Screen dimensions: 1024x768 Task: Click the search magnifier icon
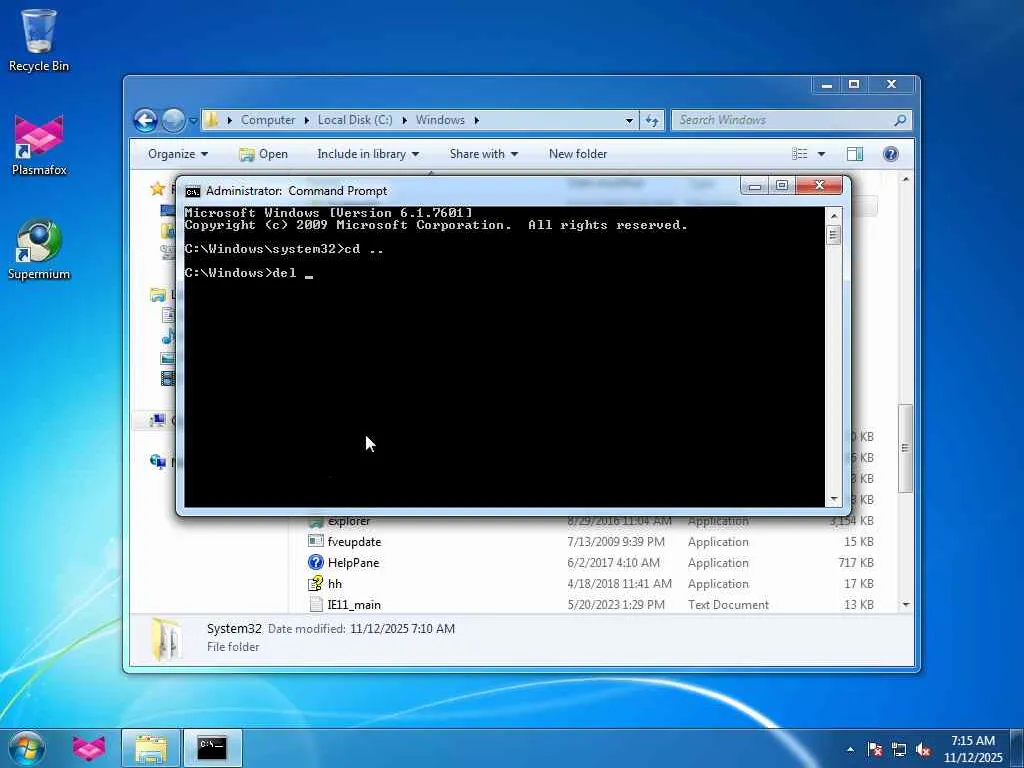pos(900,120)
